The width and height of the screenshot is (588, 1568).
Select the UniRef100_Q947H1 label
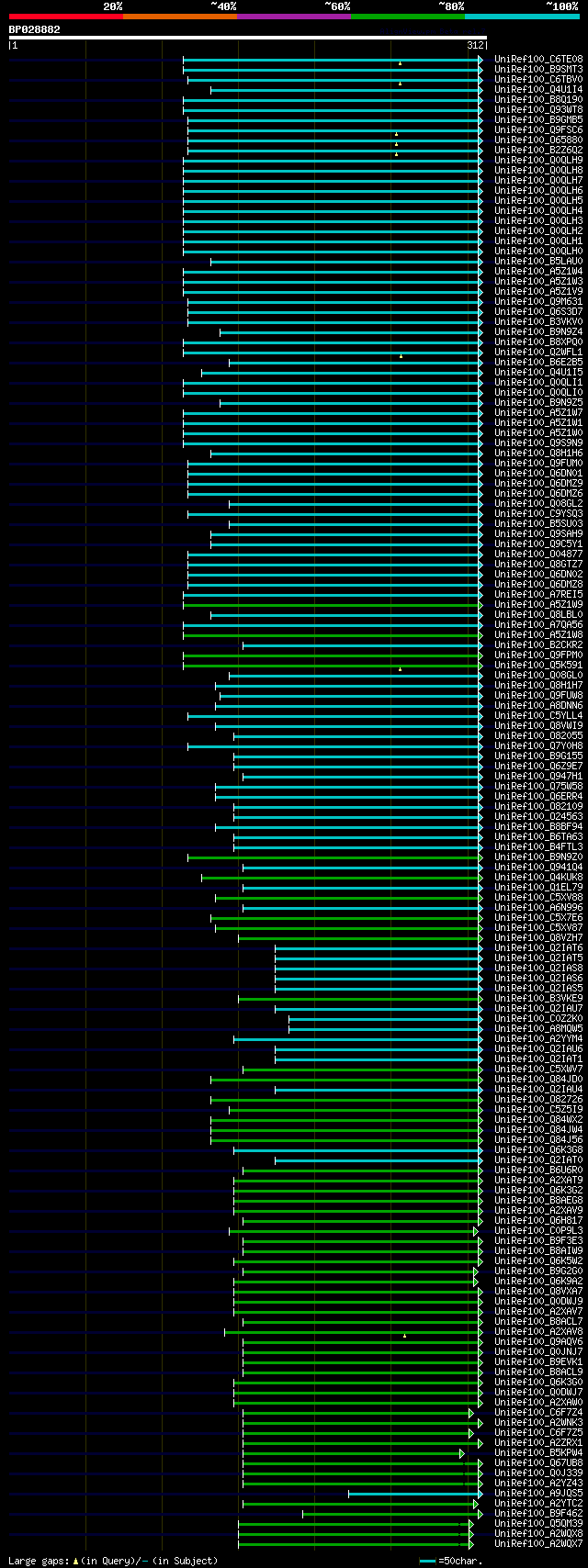pos(538,776)
